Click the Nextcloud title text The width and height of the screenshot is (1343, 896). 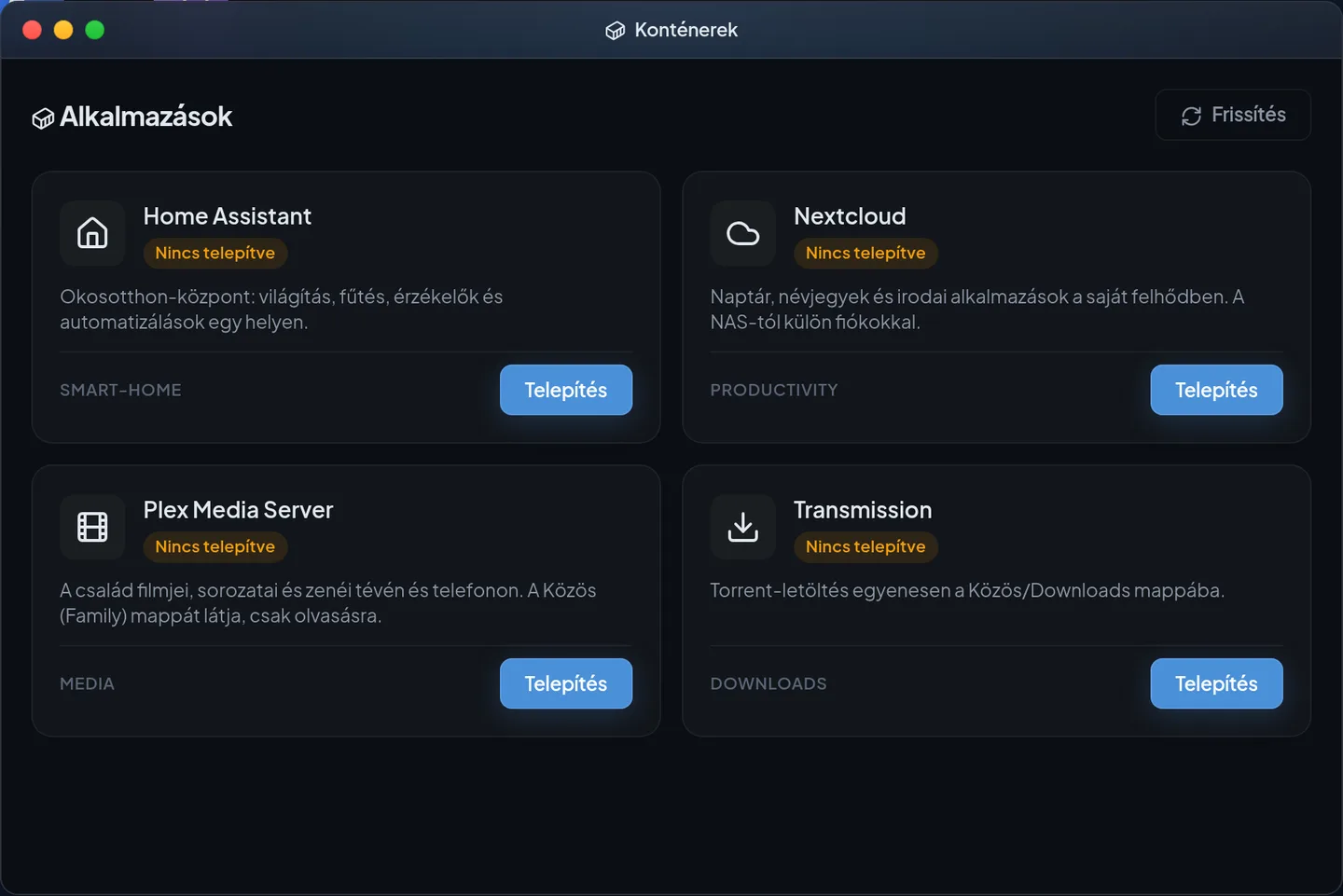click(850, 216)
